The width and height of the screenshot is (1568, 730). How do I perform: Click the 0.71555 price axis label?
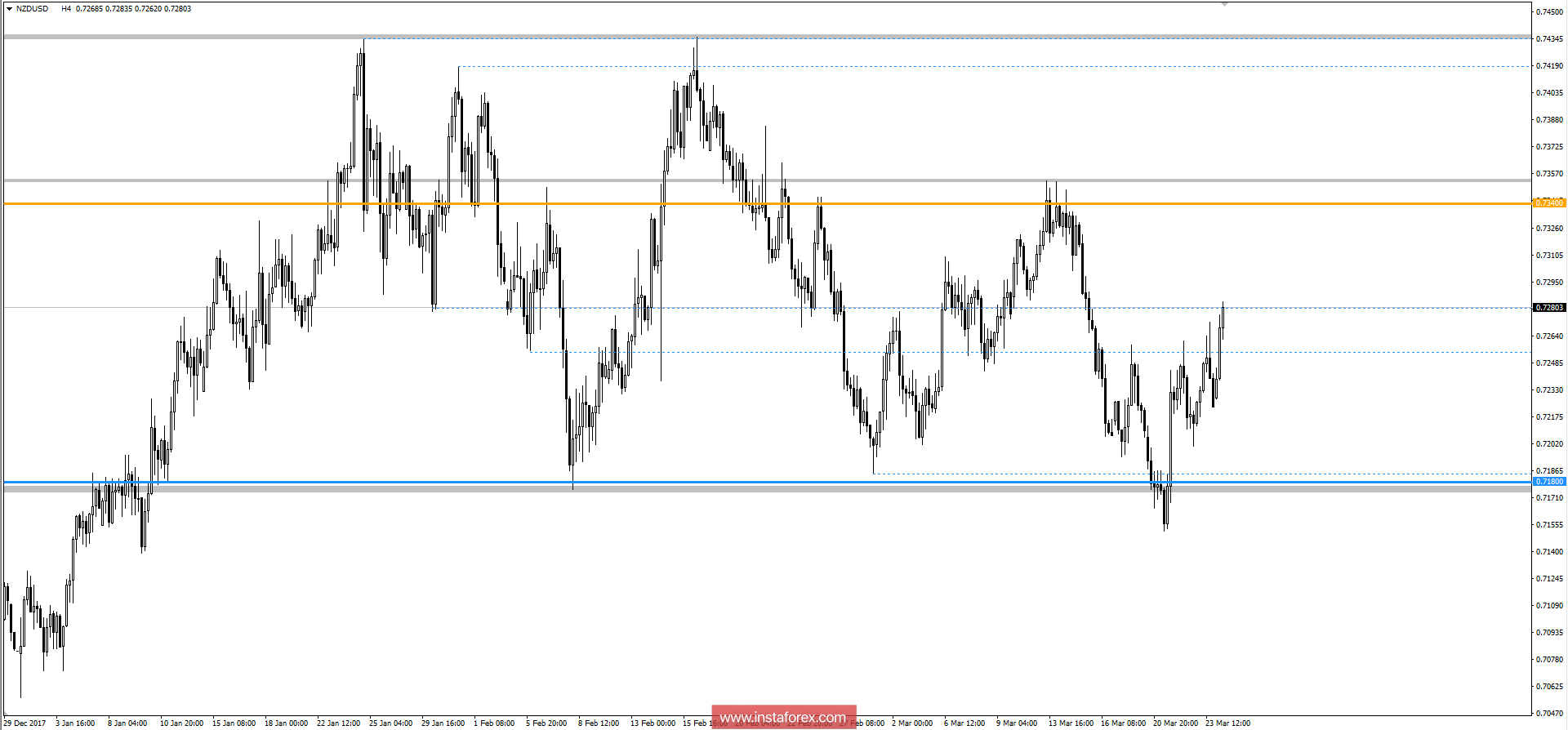[1550, 525]
